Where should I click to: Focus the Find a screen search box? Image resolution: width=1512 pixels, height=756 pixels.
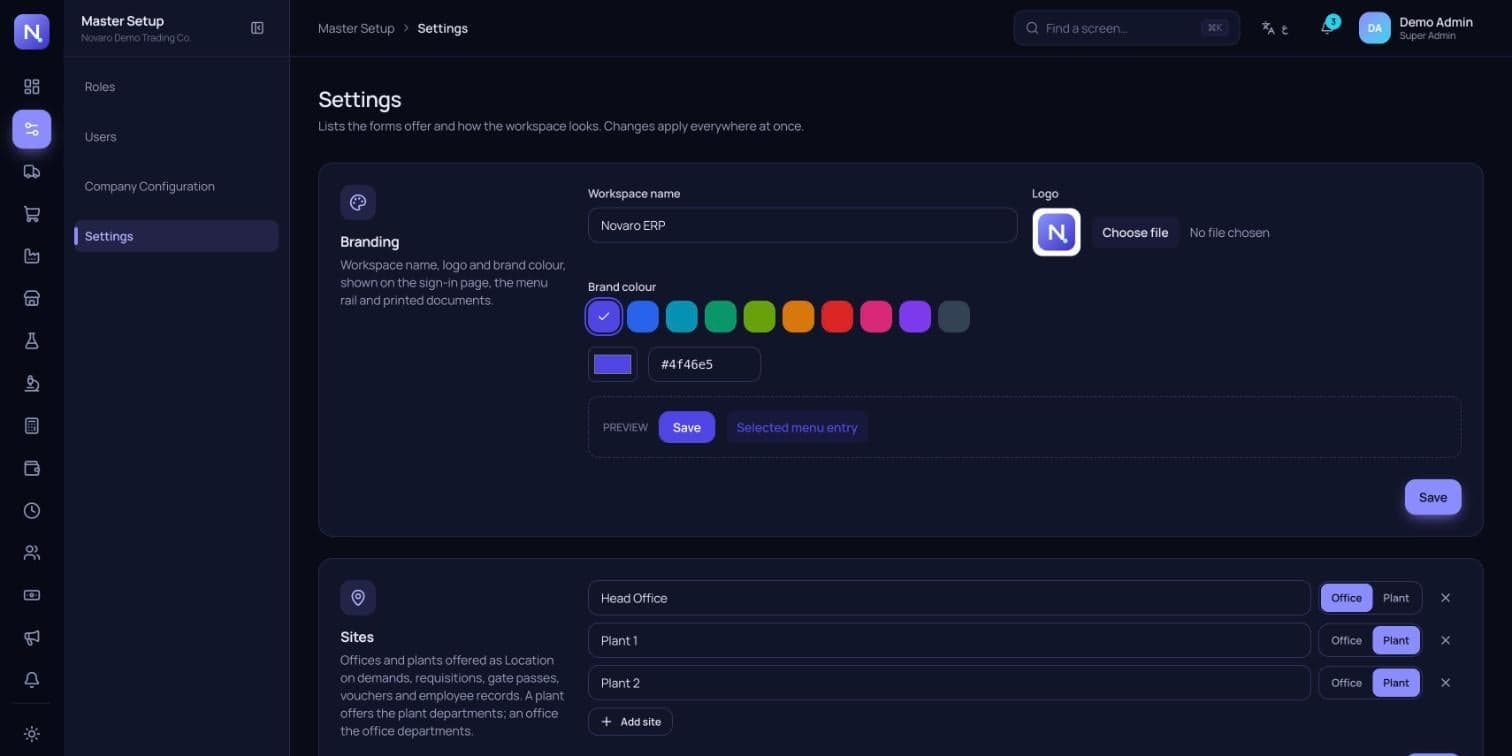pos(1126,28)
